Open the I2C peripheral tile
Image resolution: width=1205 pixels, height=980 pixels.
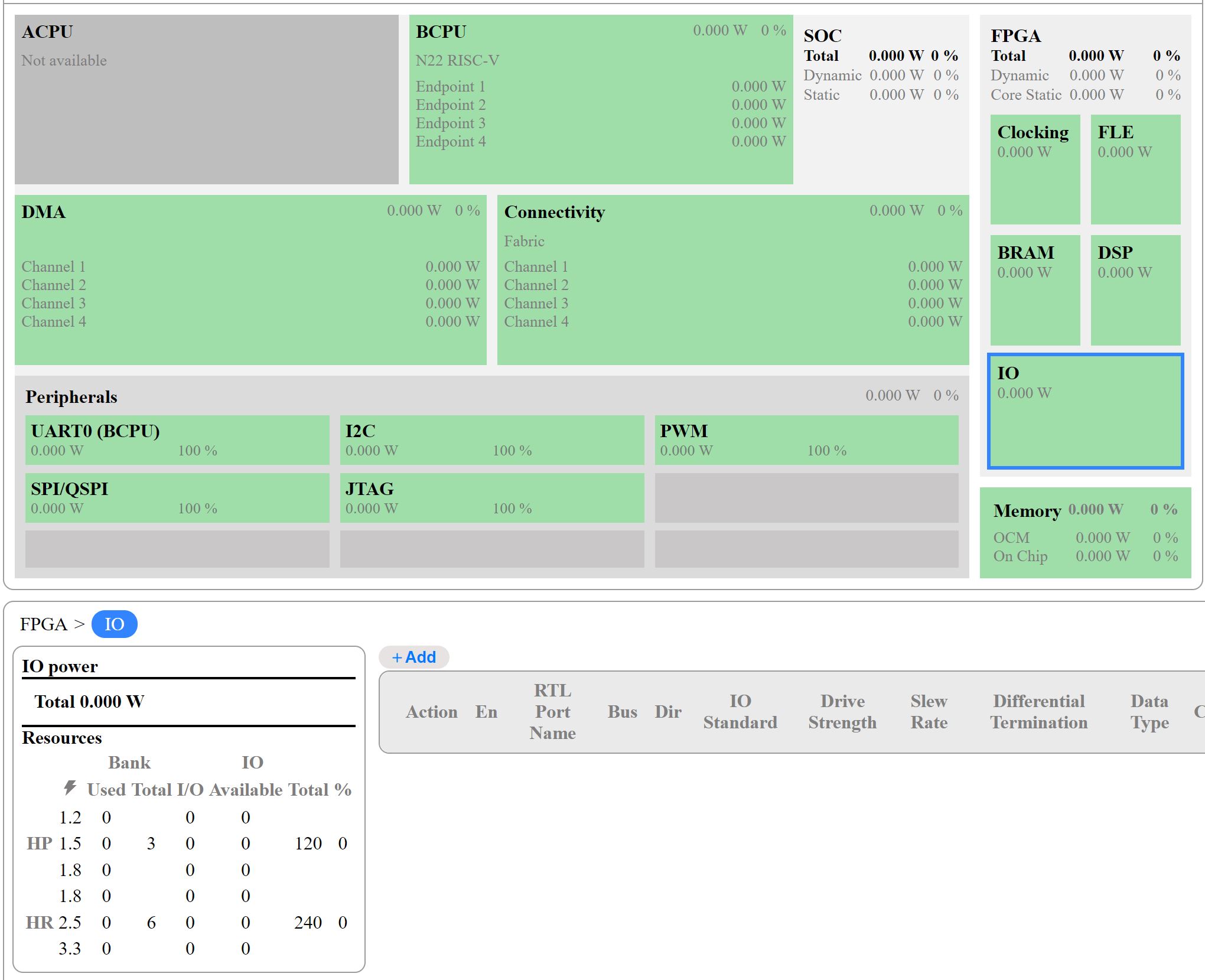pos(492,440)
